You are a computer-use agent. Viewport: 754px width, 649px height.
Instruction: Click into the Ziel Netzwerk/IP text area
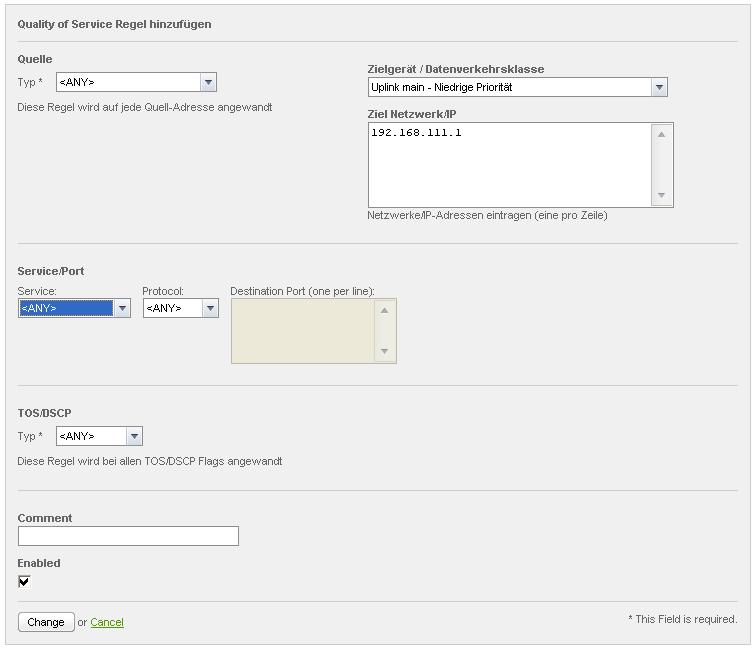tap(508, 165)
